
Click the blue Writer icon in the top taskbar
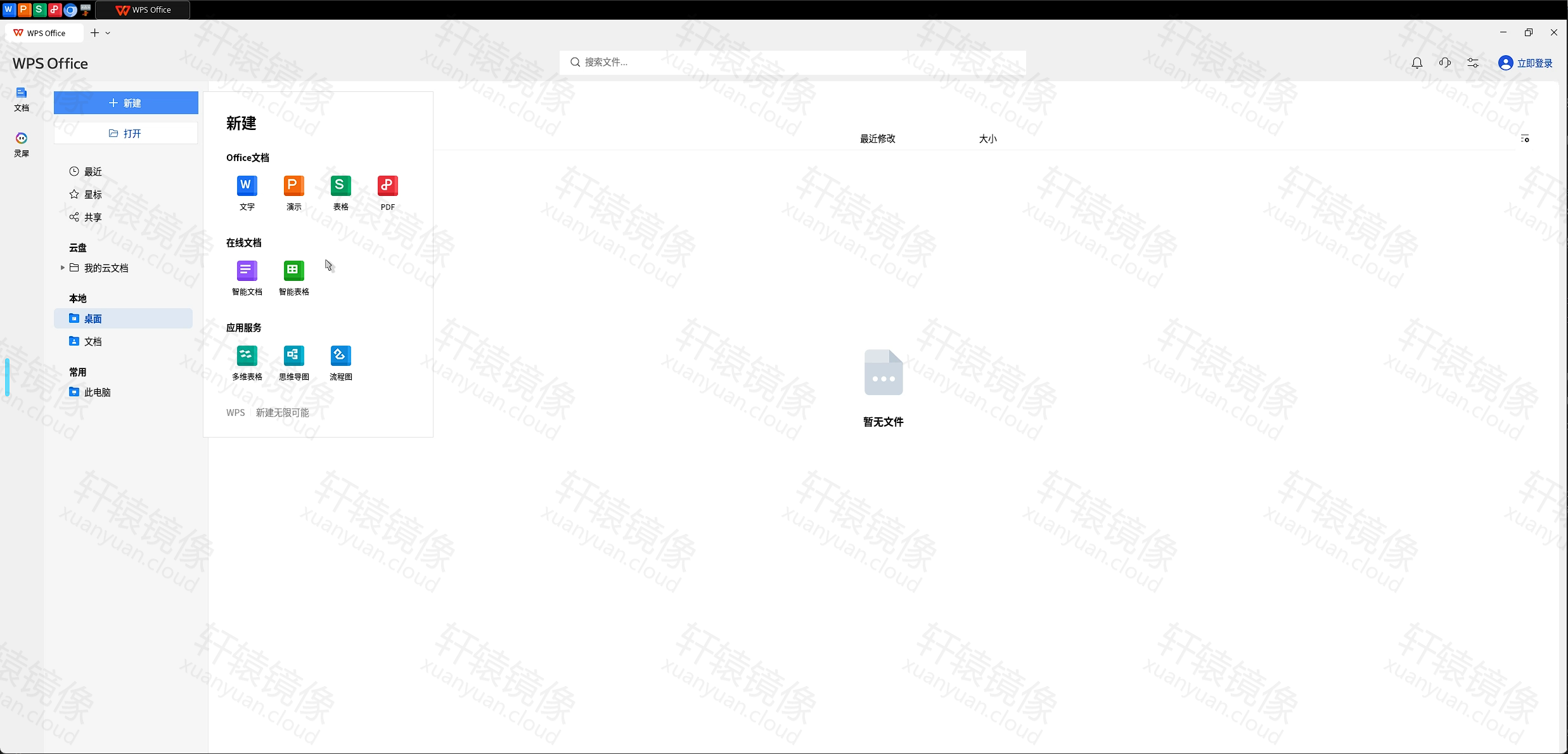[x=8, y=10]
